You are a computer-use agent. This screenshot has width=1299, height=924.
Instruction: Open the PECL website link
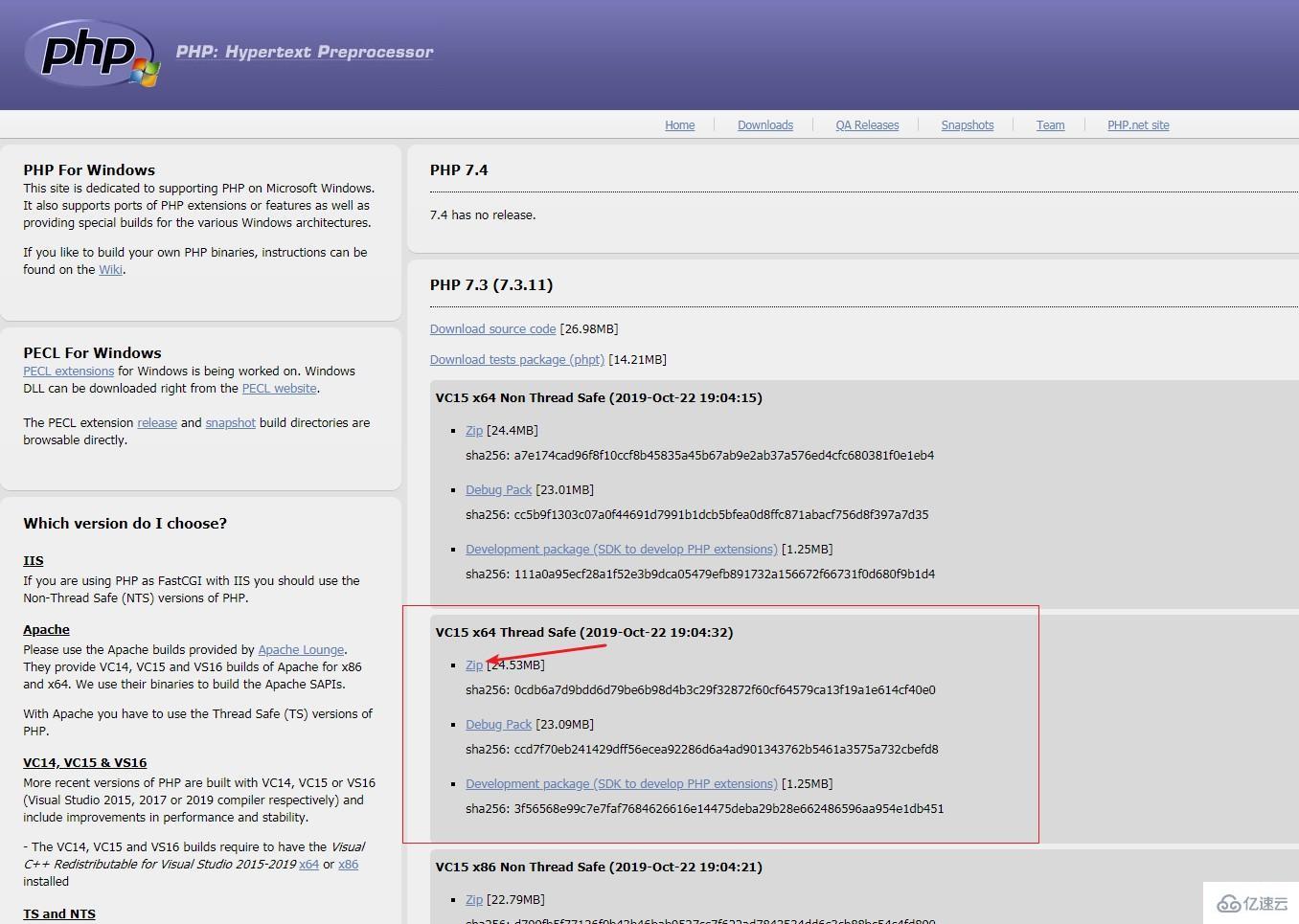279,389
